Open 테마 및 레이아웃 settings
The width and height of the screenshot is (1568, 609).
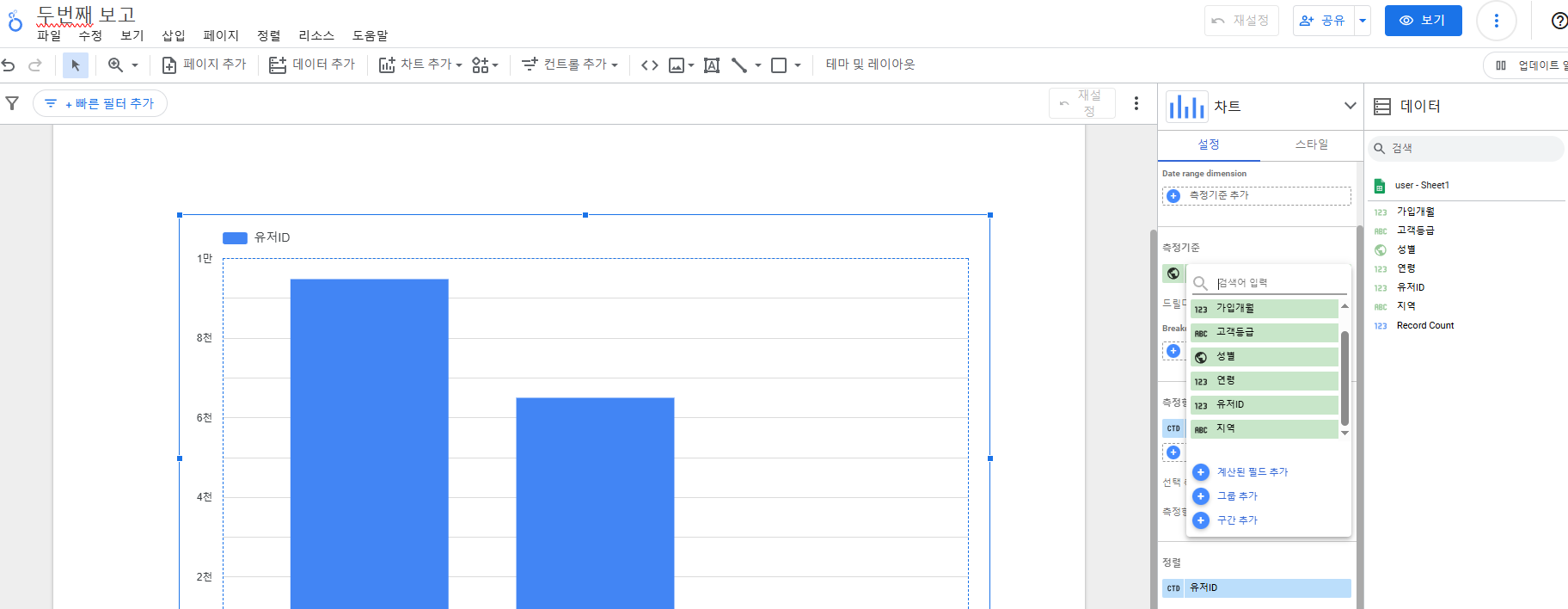pos(870,65)
